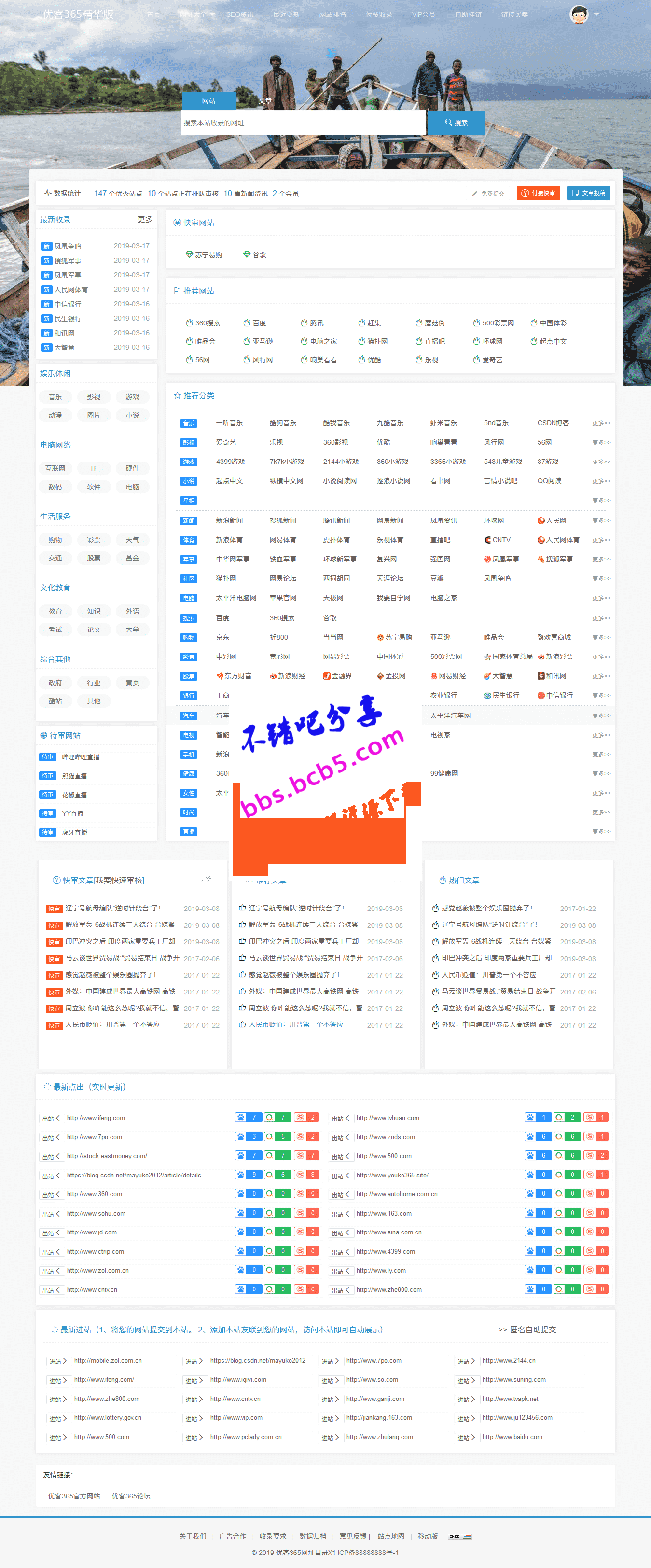651x1568 pixels.
Task: Open 4399游戏 in the 游戏 row
Action: 230,462
